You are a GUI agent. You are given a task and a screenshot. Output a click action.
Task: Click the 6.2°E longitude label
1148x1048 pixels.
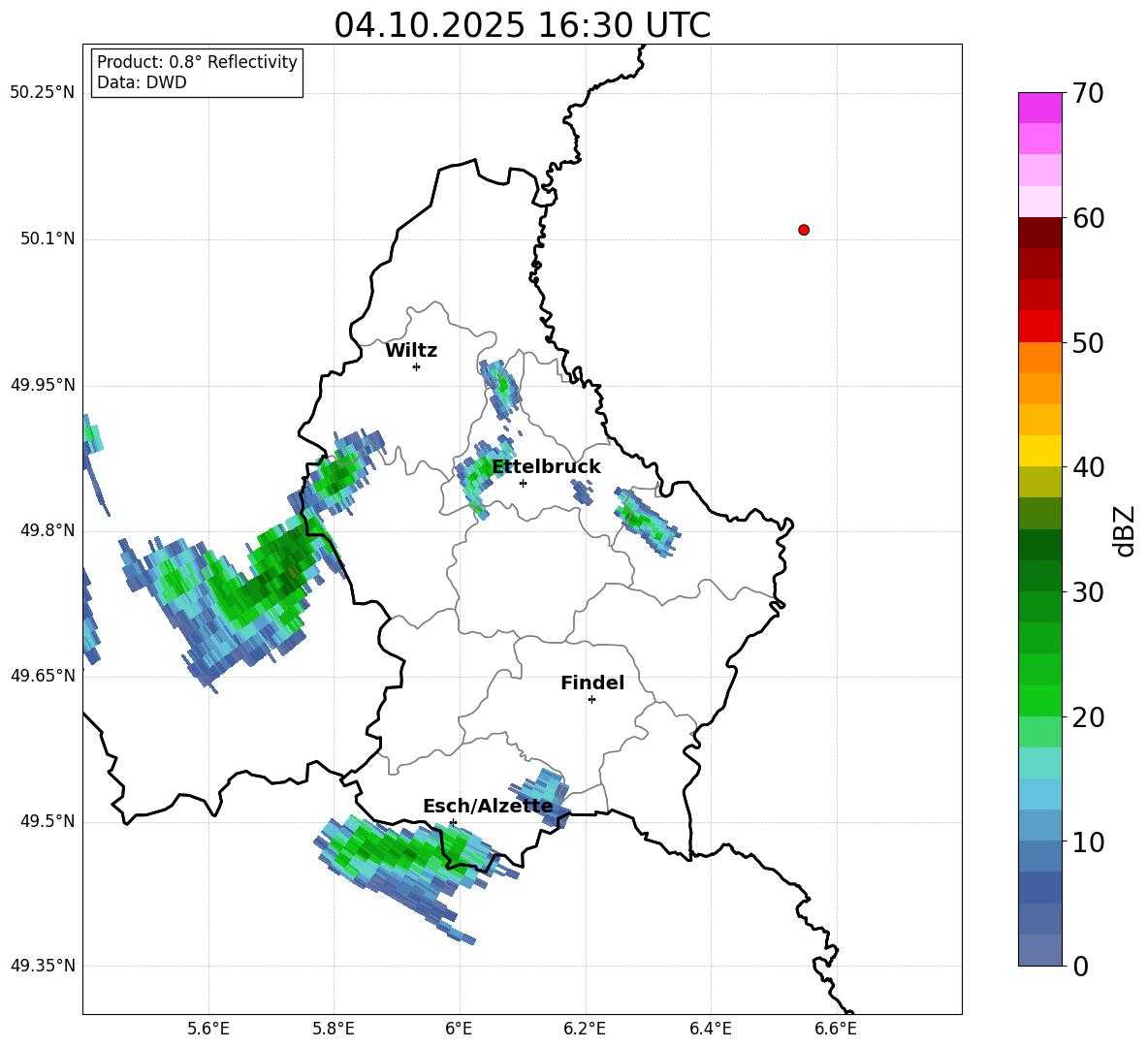tap(585, 1029)
